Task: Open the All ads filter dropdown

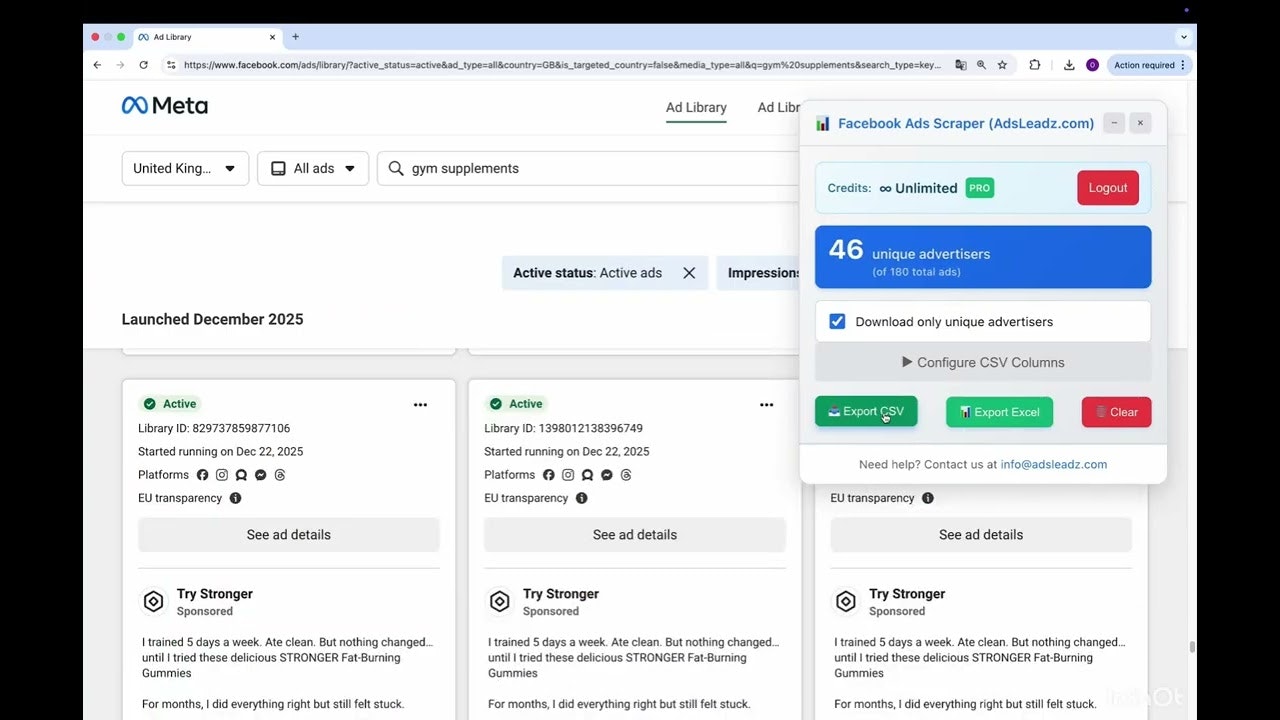Action: (x=312, y=168)
